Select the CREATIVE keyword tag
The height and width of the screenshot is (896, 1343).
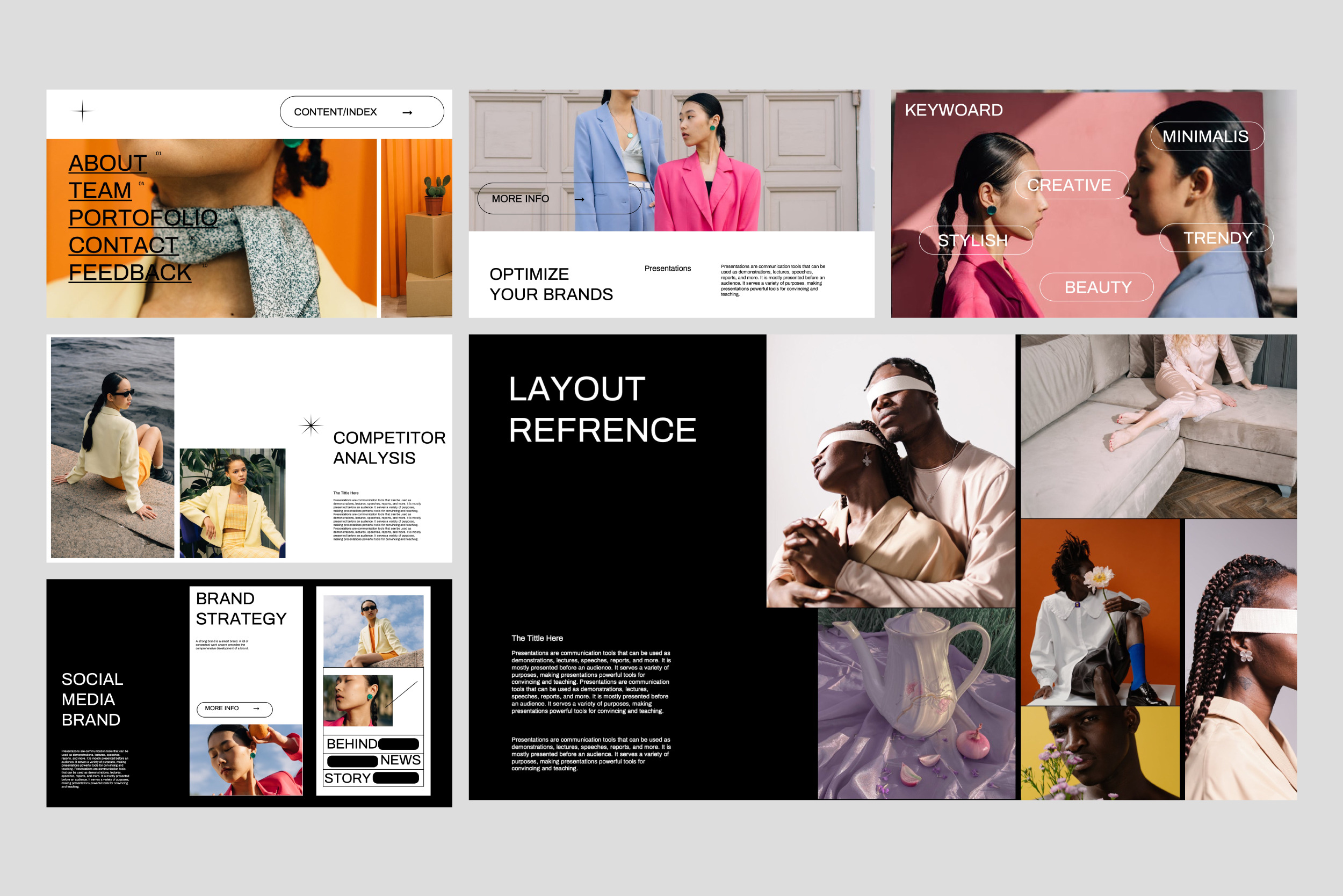point(1071,185)
